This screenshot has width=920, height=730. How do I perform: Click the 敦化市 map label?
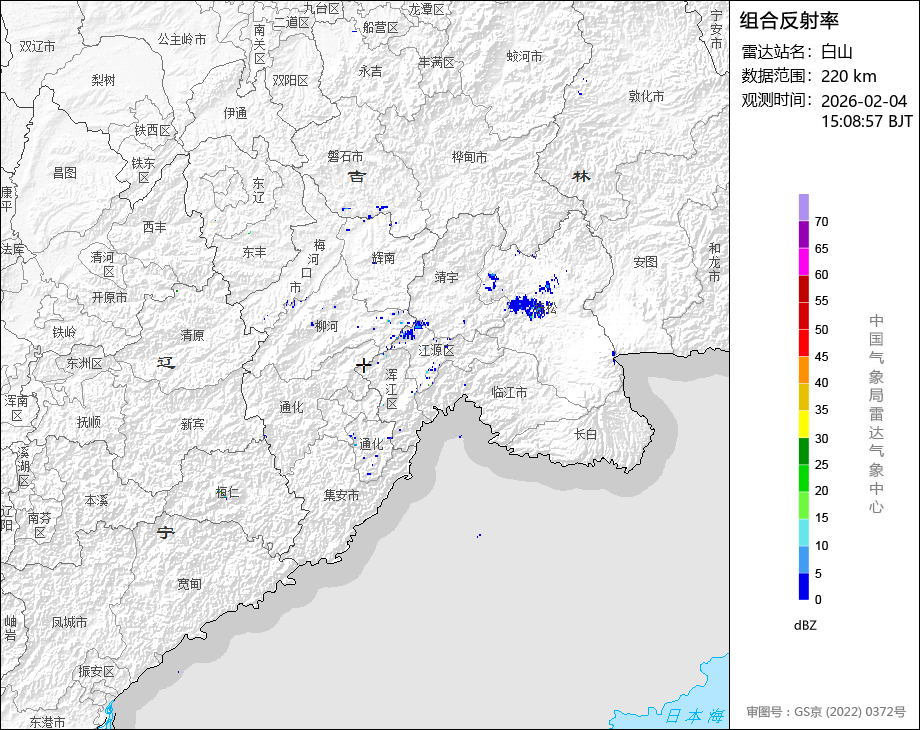pos(647,96)
